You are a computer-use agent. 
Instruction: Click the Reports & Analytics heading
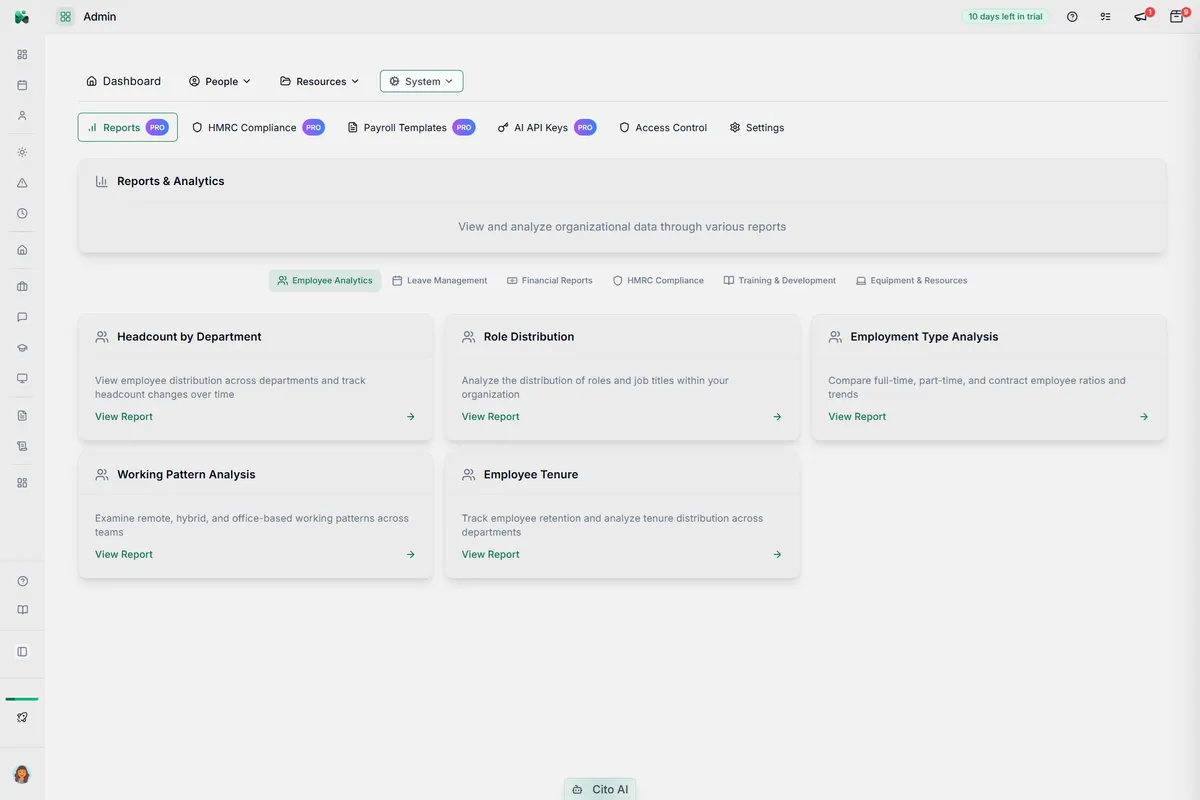171,181
